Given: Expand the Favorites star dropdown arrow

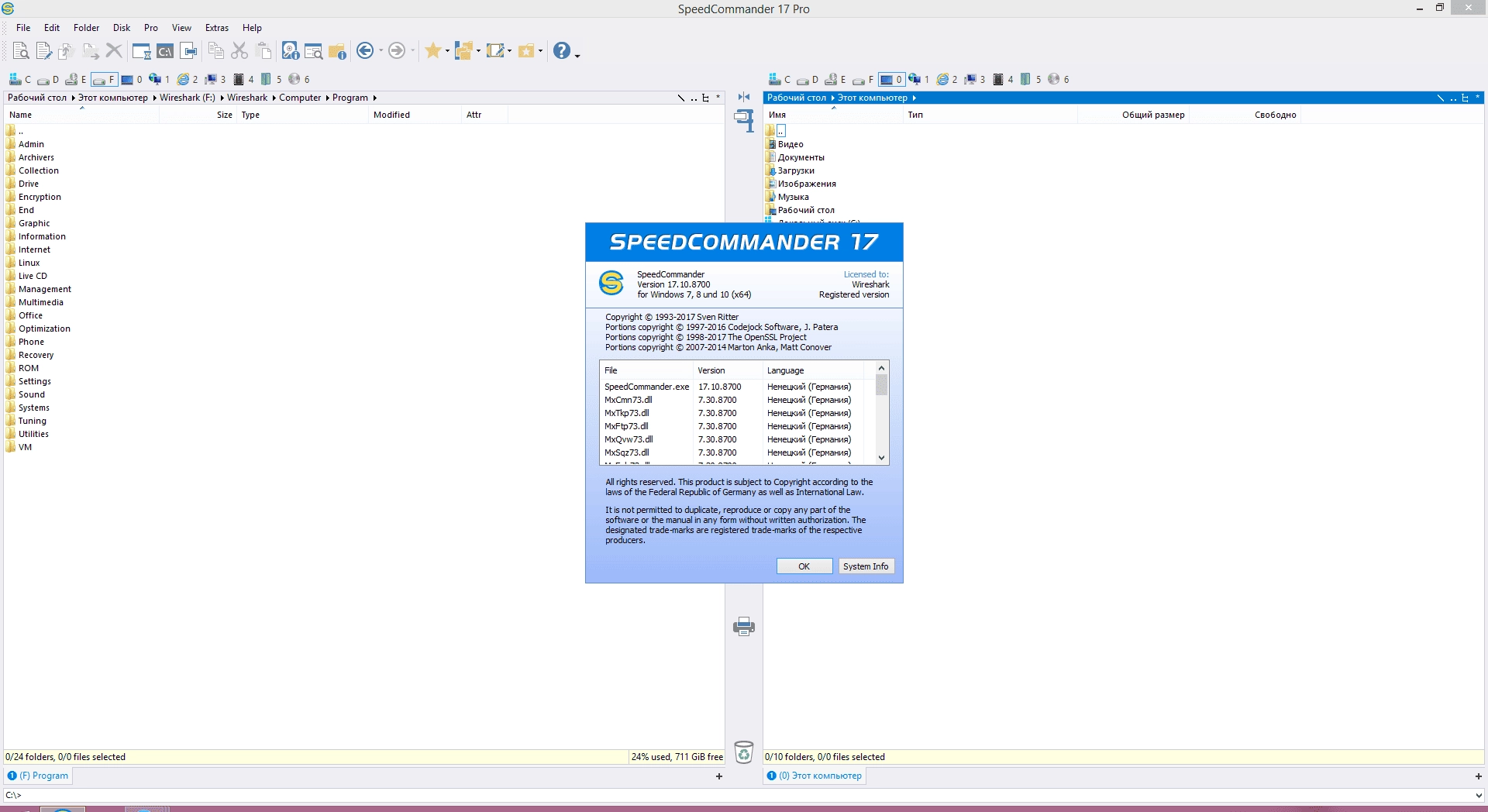Looking at the screenshot, I should (x=447, y=51).
